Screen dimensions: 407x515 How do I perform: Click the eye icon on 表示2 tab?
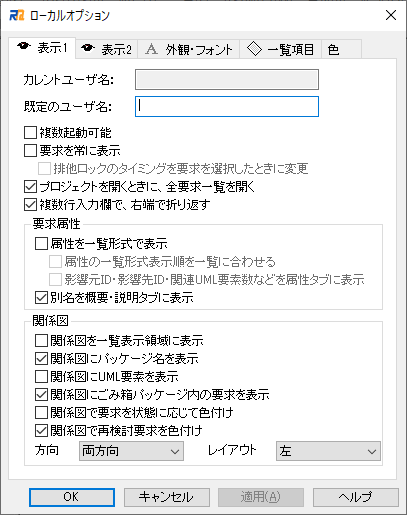point(88,48)
